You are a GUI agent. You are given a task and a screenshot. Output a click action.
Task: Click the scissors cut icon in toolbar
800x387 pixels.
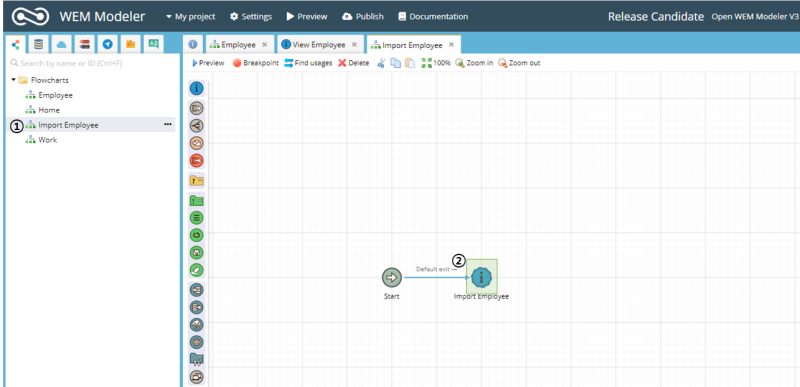(x=381, y=63)
